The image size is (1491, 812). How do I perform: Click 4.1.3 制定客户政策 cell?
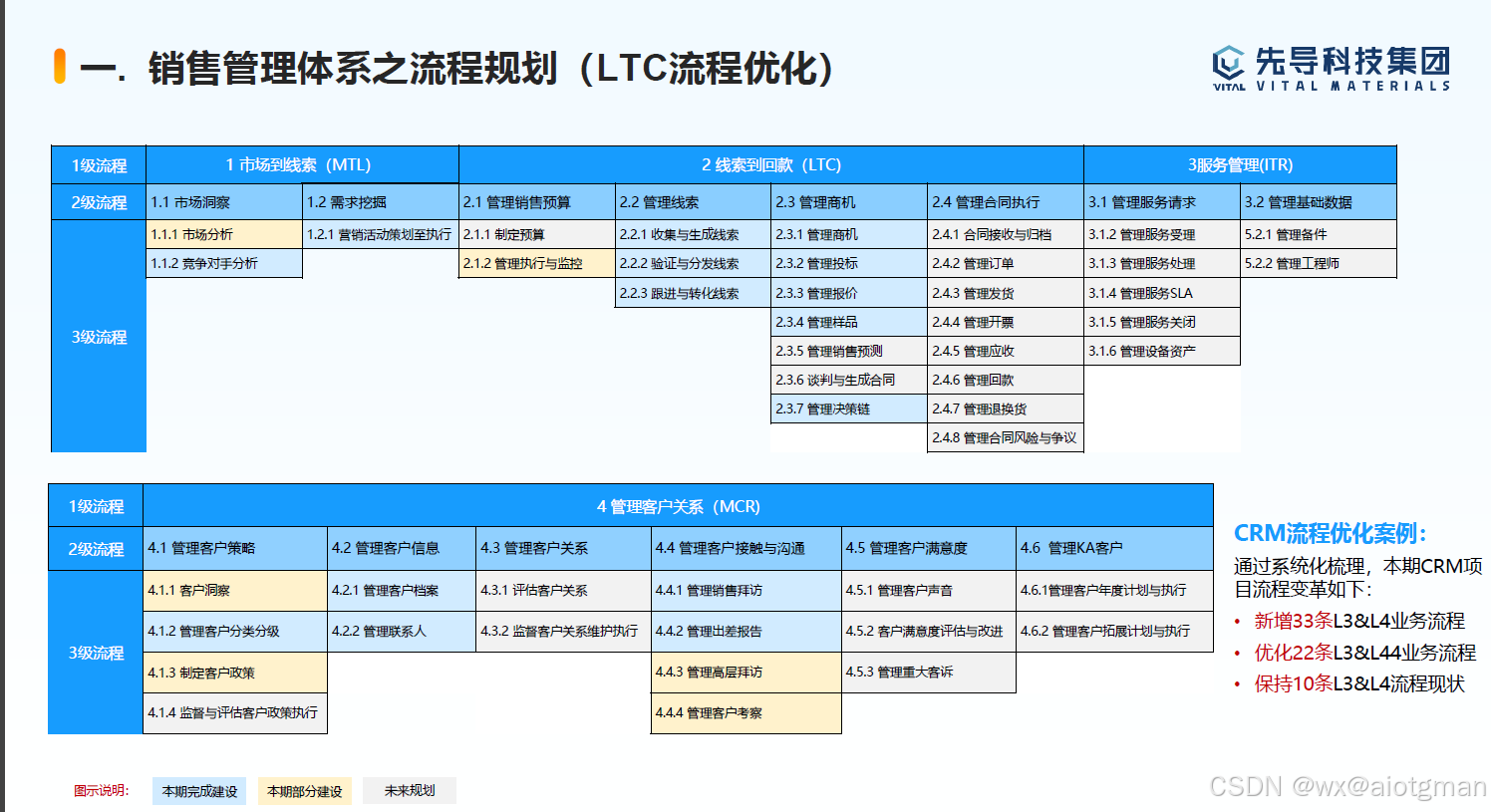coord(235,673)
